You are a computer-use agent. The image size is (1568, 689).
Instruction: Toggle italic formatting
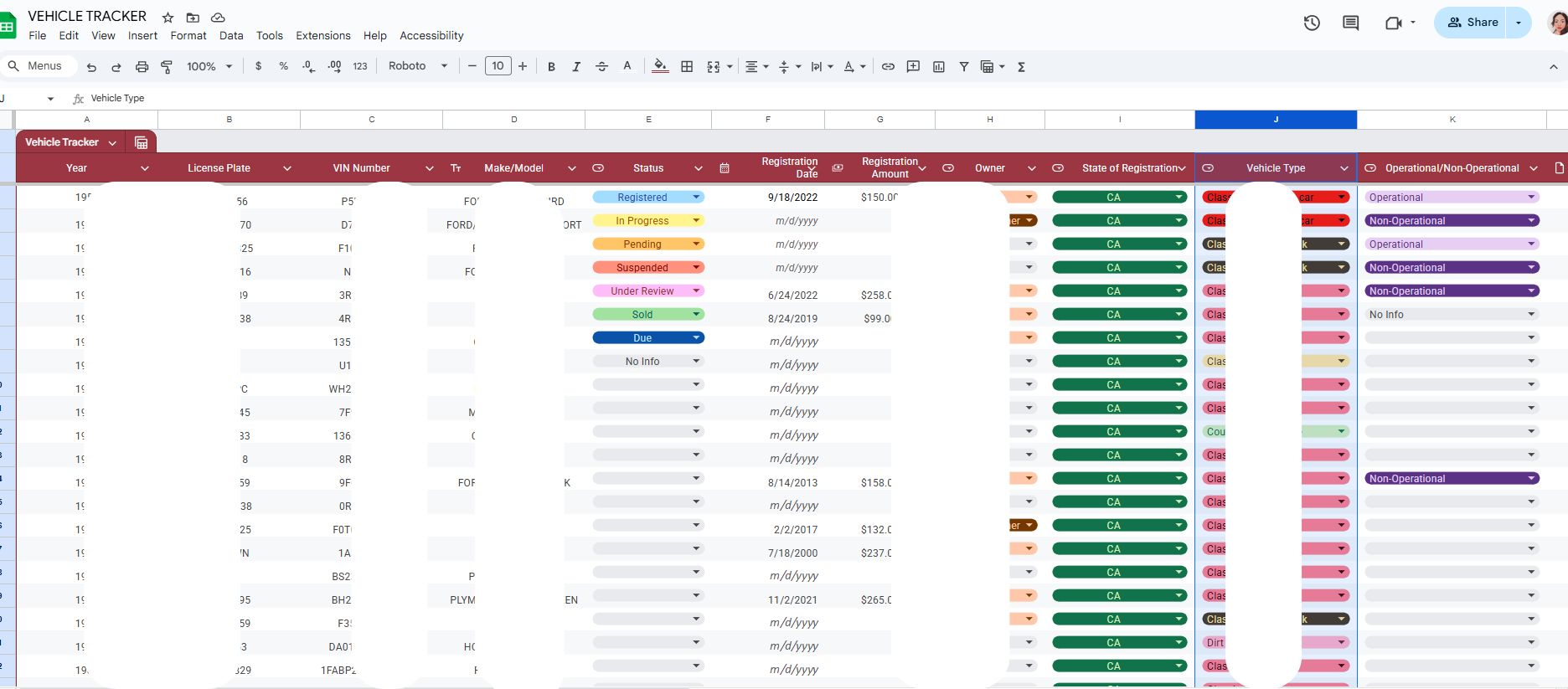click(x=576, y=66)
